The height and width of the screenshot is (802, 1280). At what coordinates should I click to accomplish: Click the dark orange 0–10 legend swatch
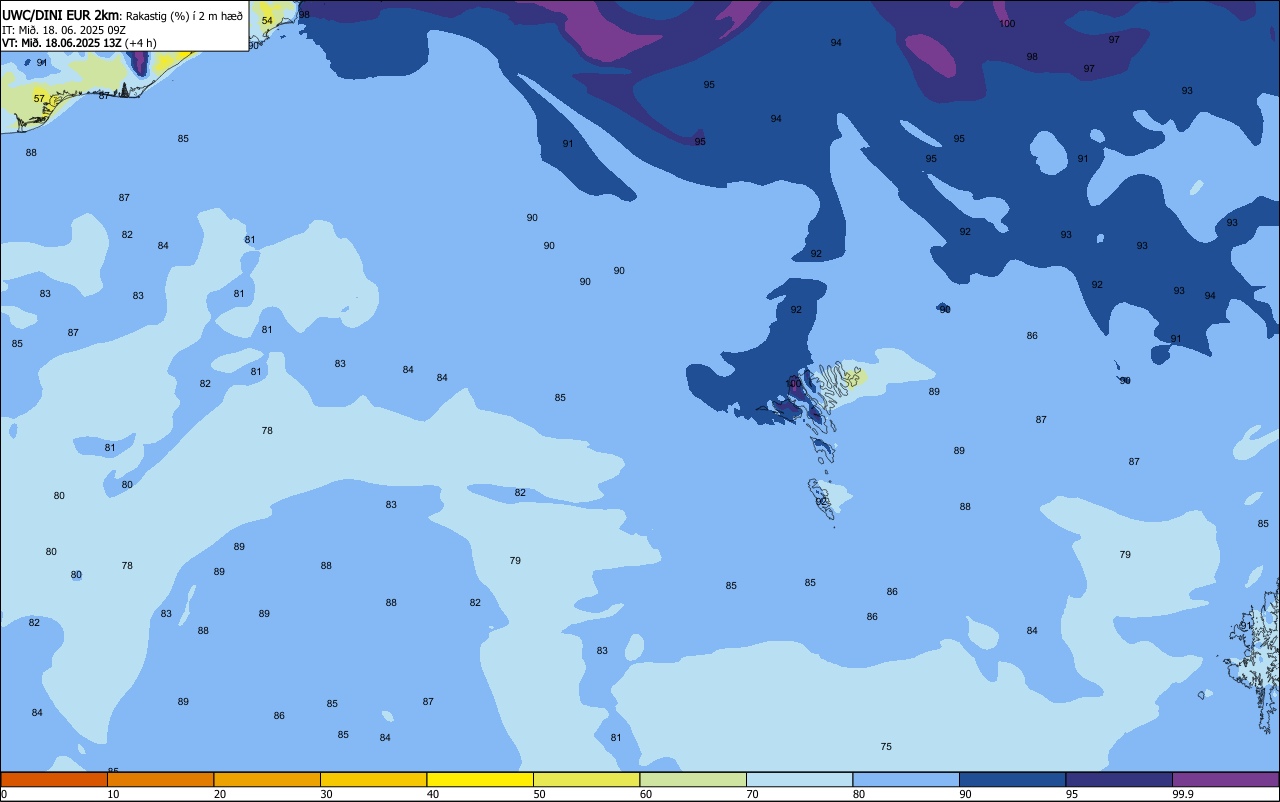[54, 779]
